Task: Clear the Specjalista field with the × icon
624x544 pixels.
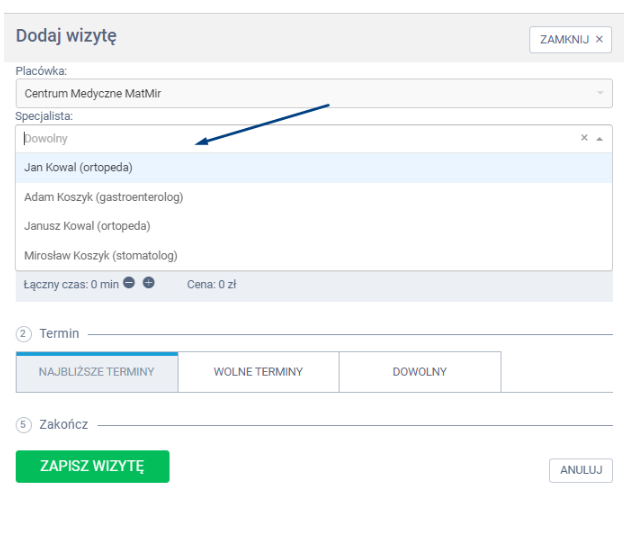Action: tap(585, 139)
